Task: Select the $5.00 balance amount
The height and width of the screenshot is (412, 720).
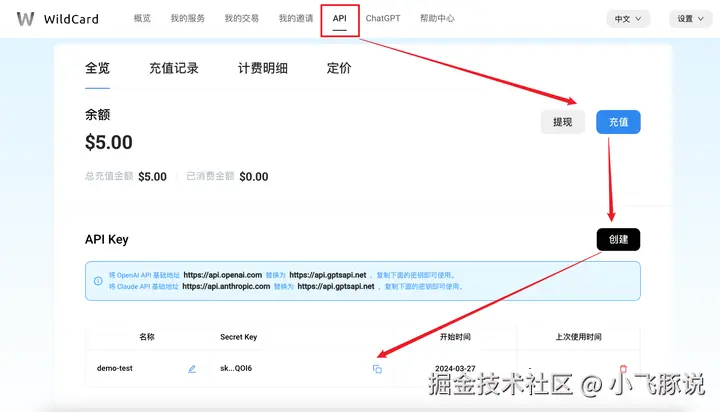Action: pyautogui.click(x=109, y=142)
